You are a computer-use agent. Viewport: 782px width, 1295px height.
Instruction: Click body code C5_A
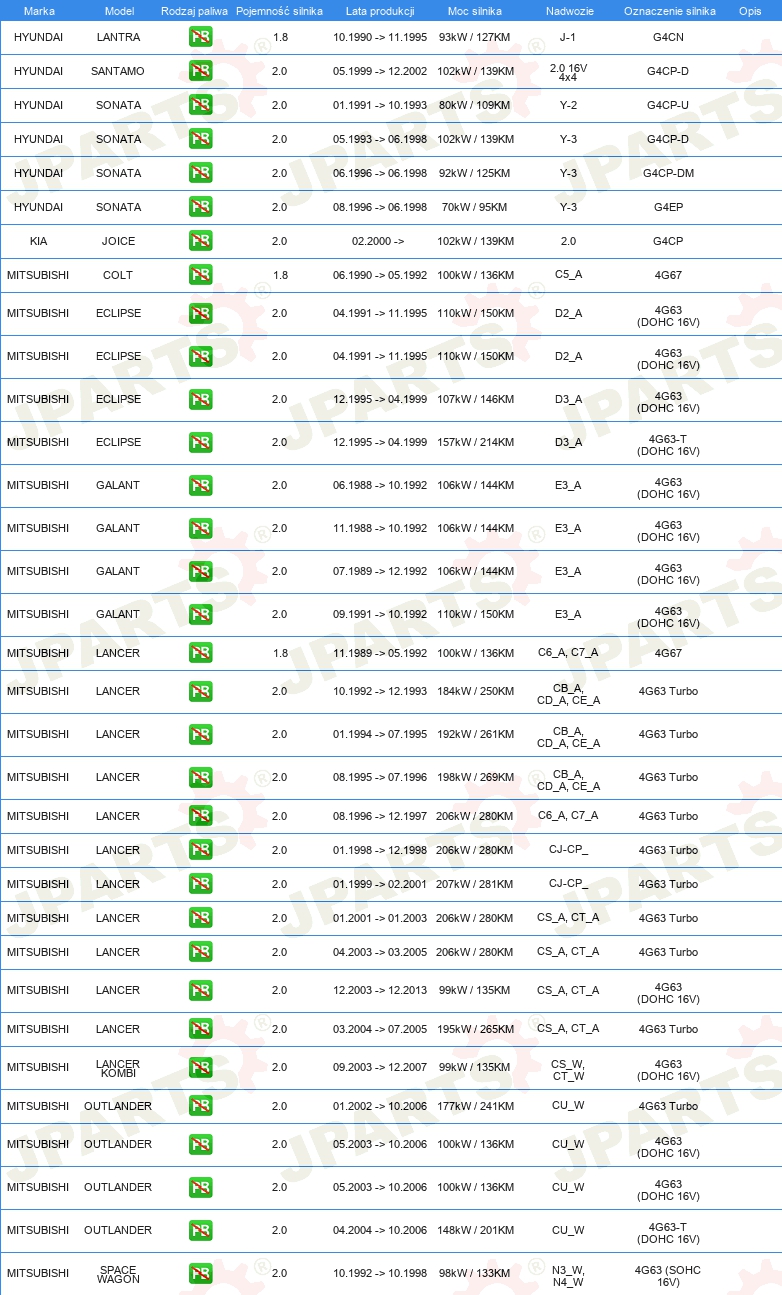click(568, 275)
